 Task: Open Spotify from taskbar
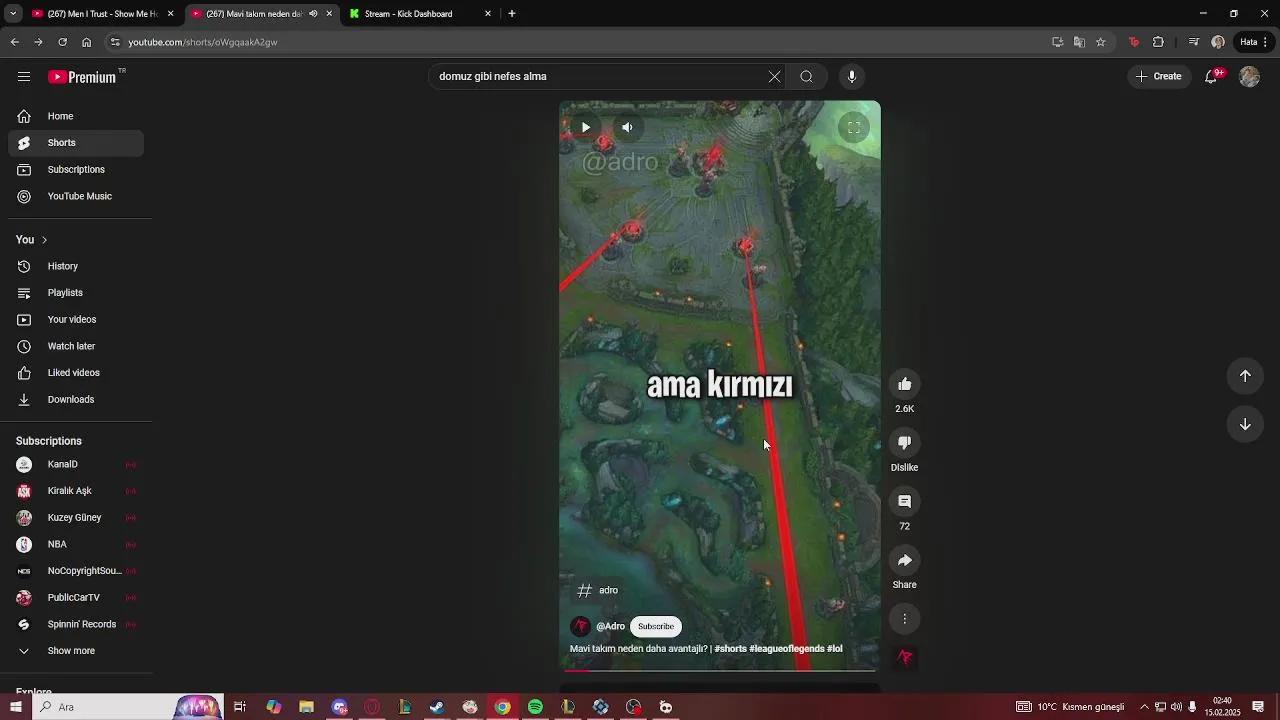(535, 707)
